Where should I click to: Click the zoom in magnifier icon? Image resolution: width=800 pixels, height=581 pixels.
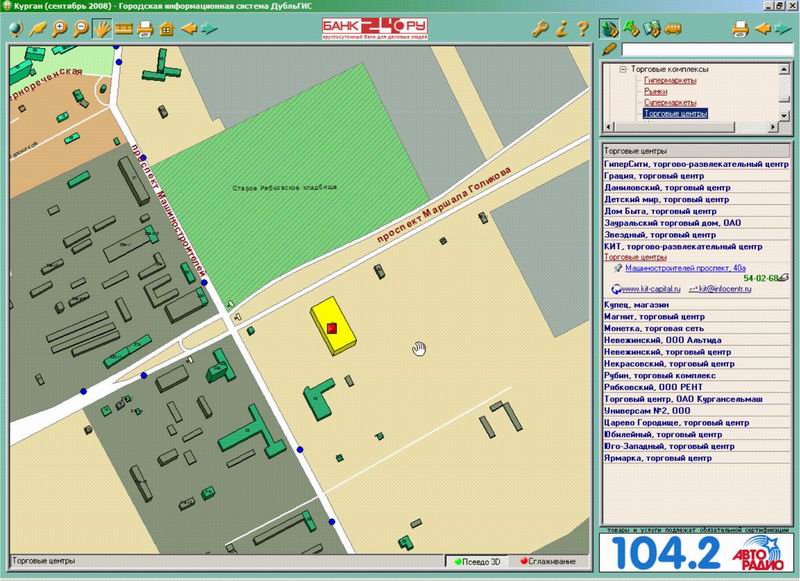[58, 27]
